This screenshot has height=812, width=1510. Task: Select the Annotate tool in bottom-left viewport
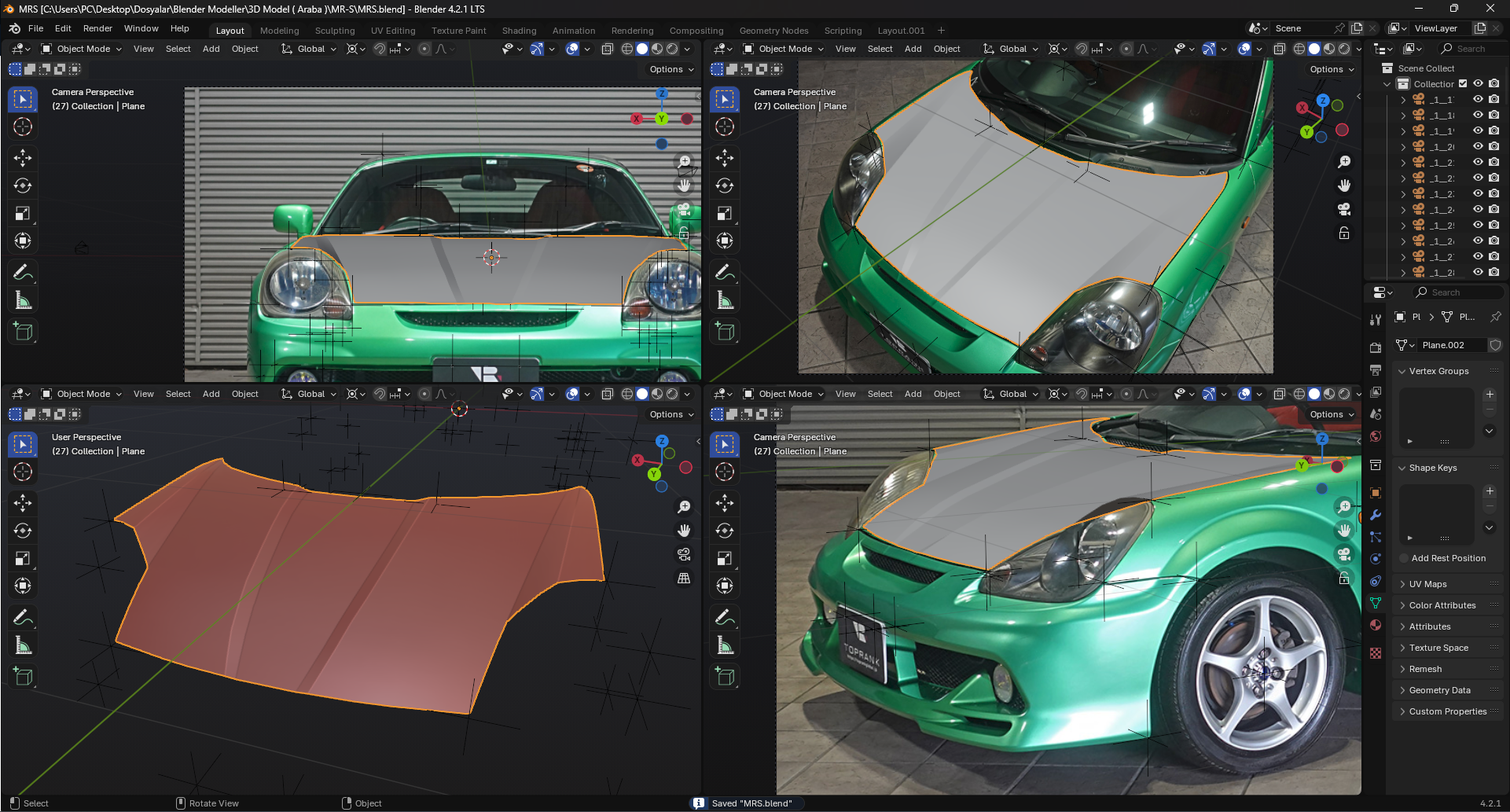click(23, 618)
